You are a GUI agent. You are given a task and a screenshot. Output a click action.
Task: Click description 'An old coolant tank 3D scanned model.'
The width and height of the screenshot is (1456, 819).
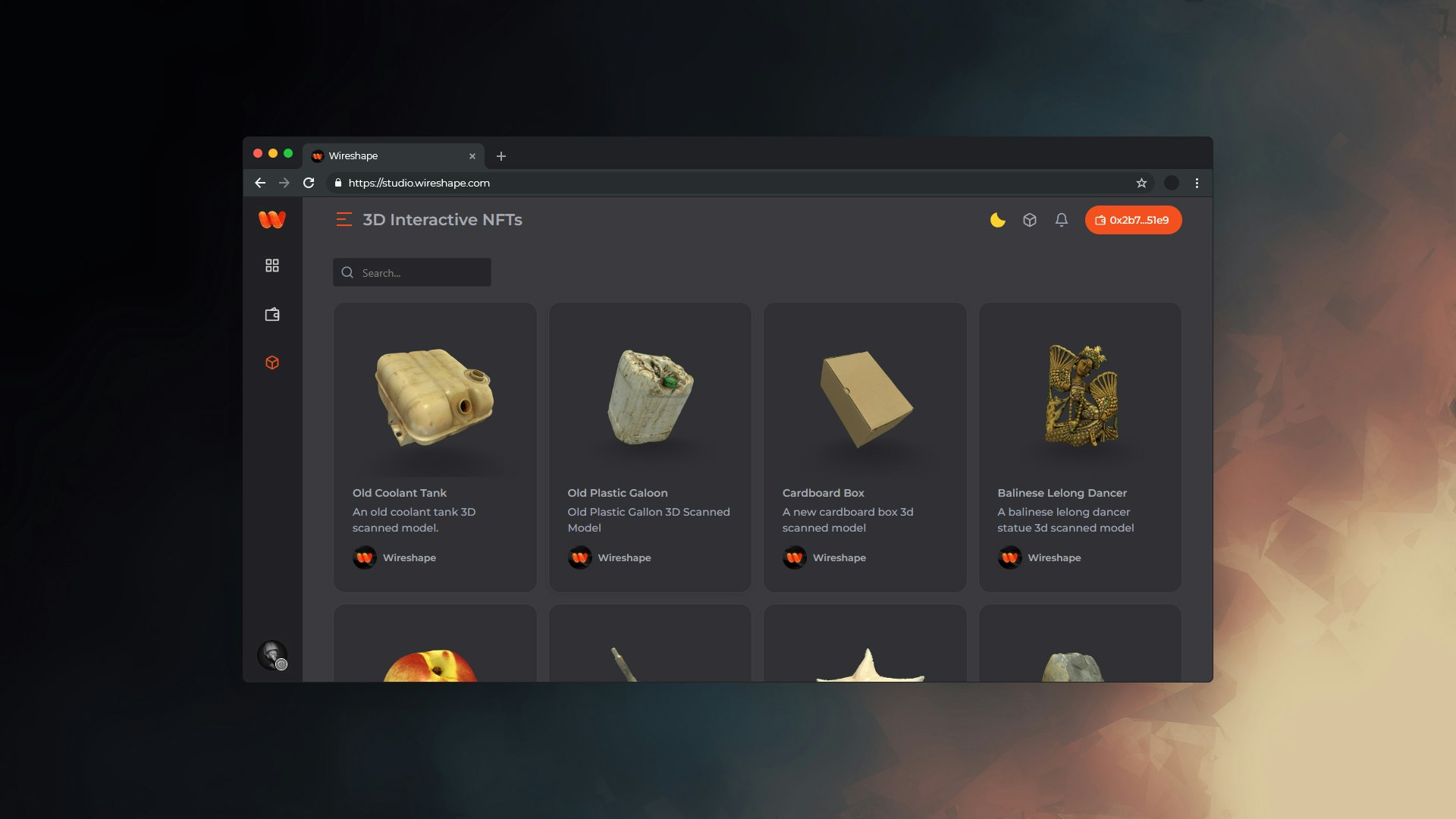(x=414, y=519)
